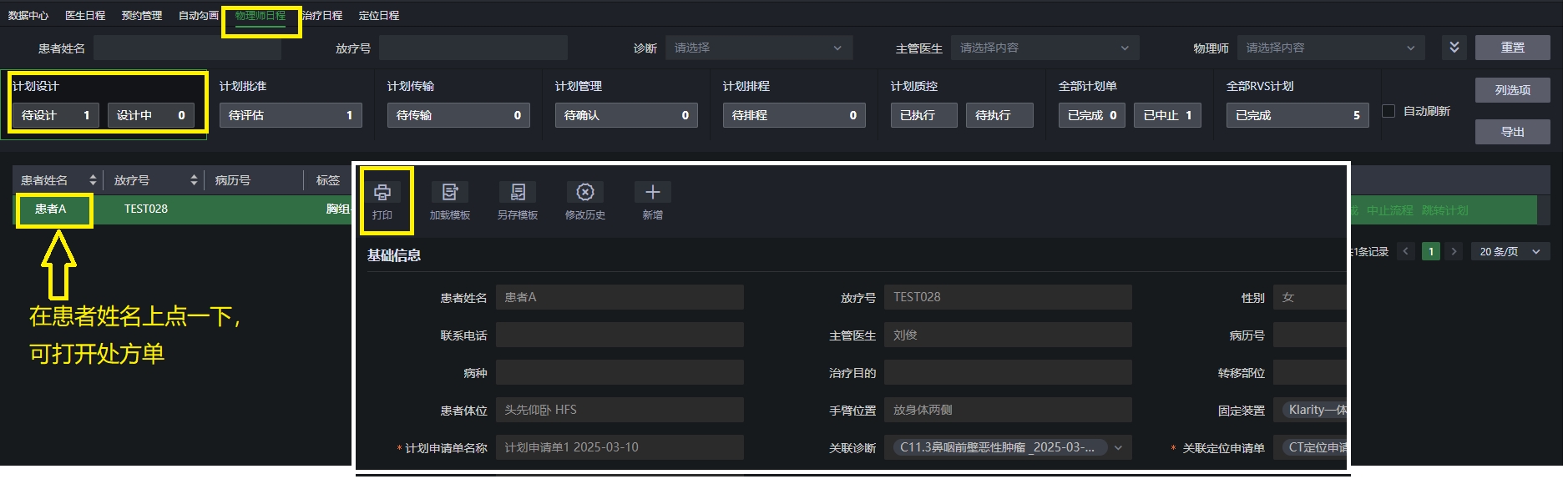The height and width of the screenshot is (479, 1568).
Task: Click the 导出 export button
Action: coord(1512,132)
